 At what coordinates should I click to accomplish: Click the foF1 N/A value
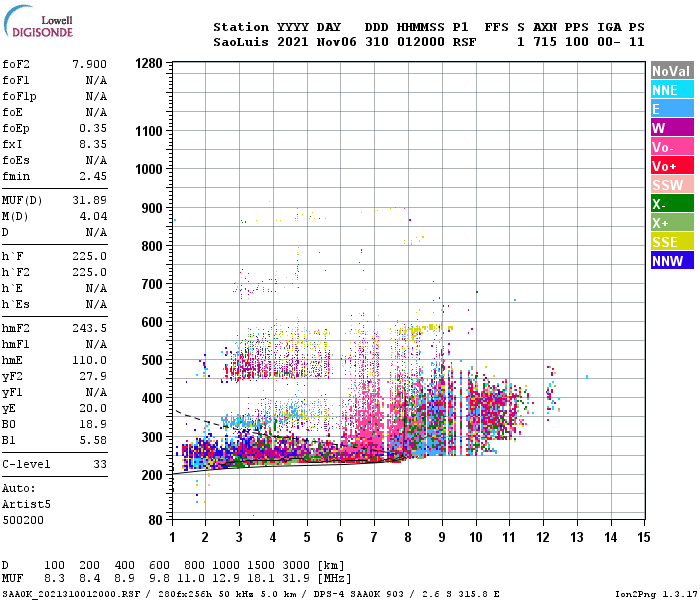pos(96,80)
